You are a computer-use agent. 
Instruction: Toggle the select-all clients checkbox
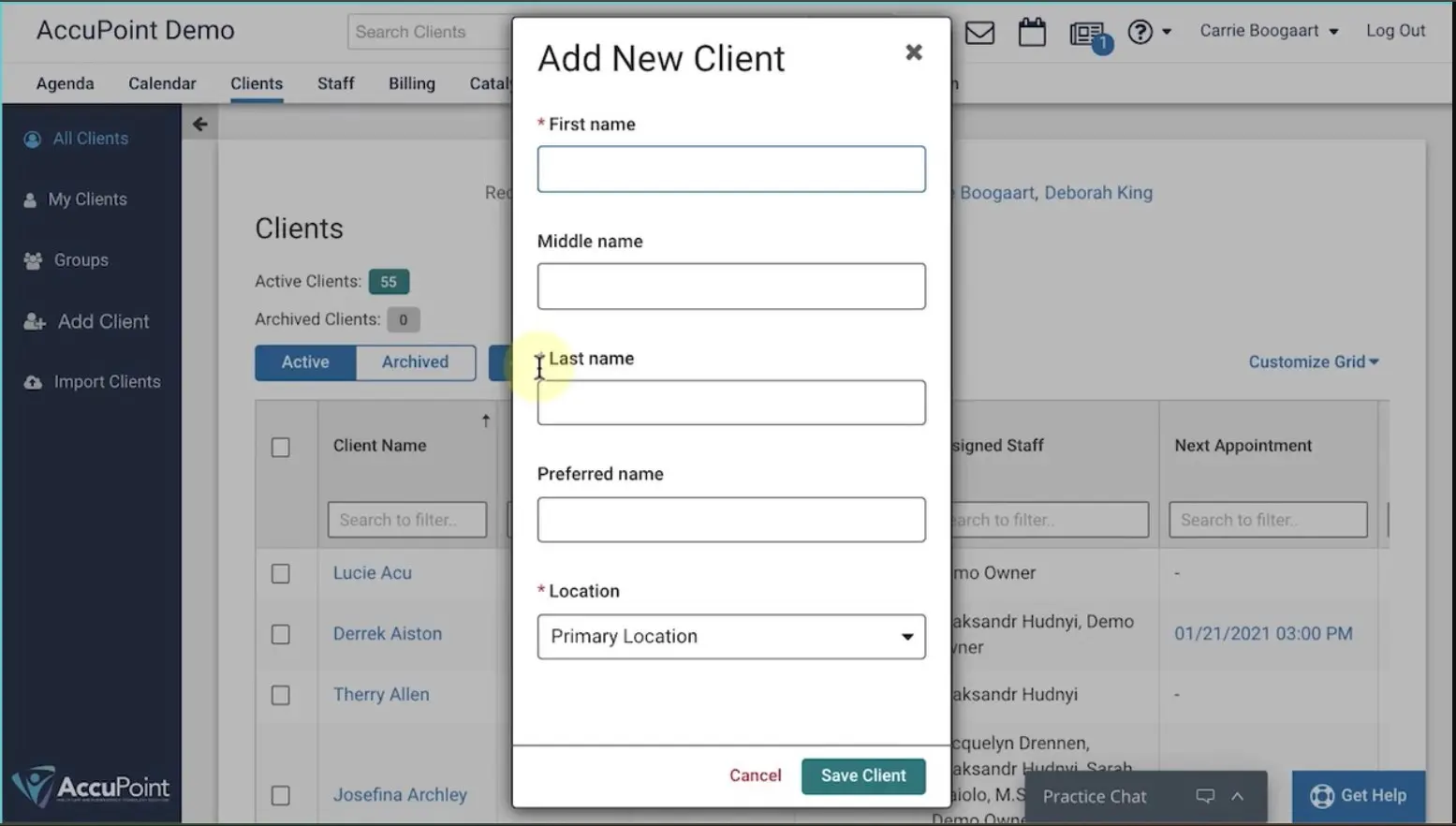point(281,448)
